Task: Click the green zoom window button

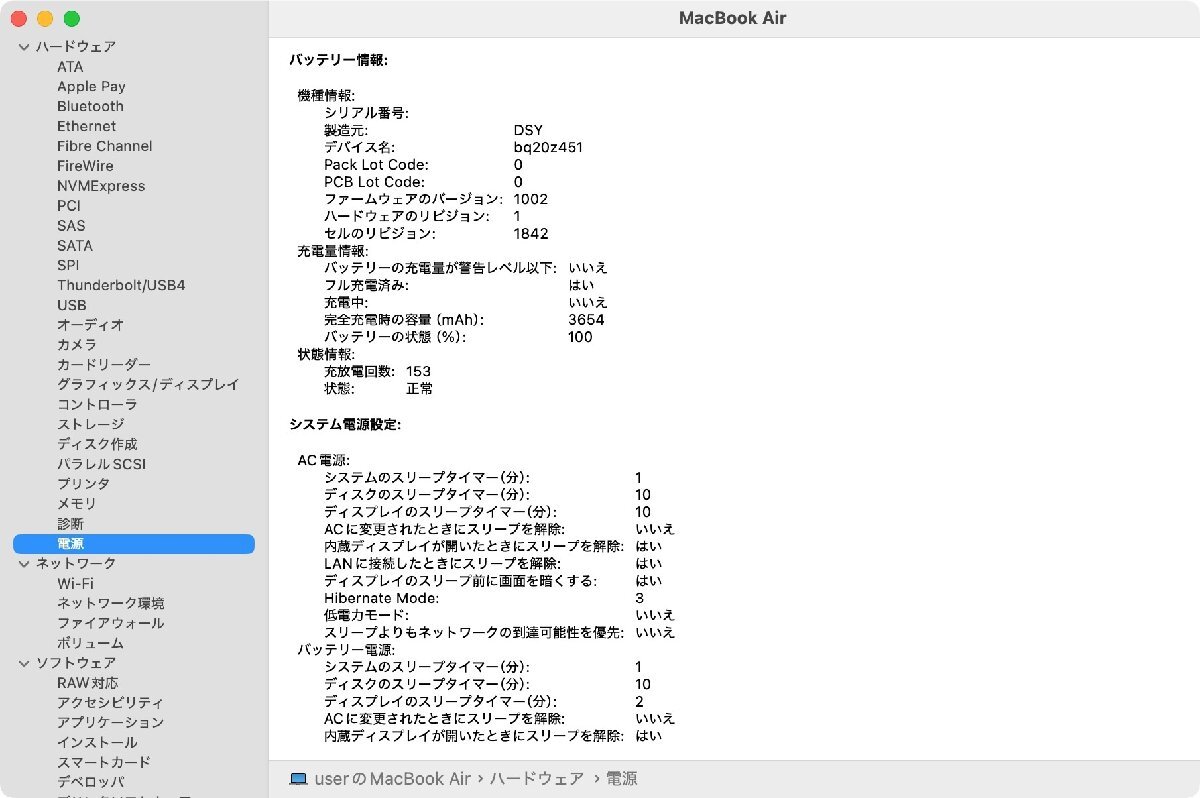Action: coord(71,19)
